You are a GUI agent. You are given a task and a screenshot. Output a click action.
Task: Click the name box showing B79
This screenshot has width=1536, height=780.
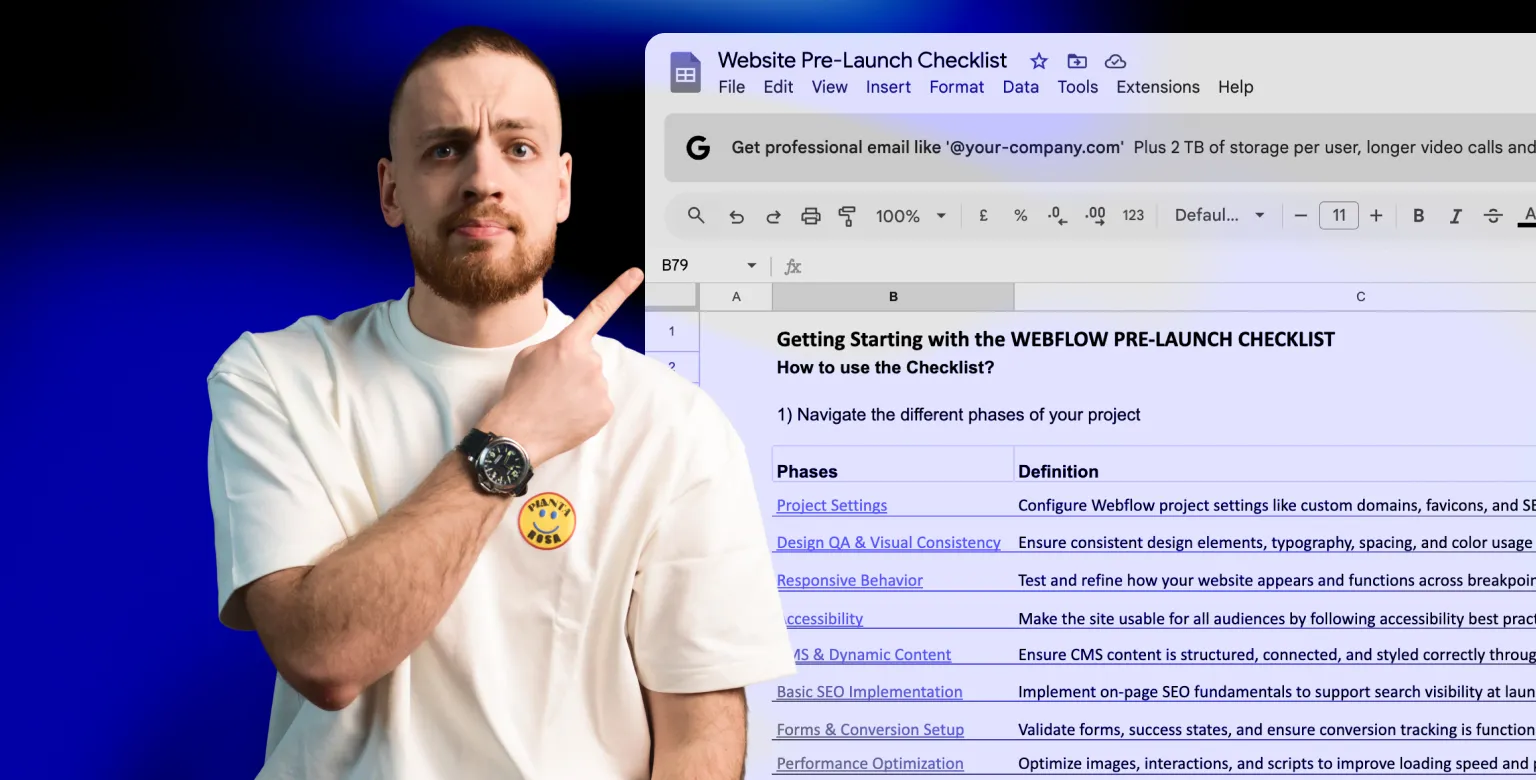pyautogui.click(x=709, y=265)
